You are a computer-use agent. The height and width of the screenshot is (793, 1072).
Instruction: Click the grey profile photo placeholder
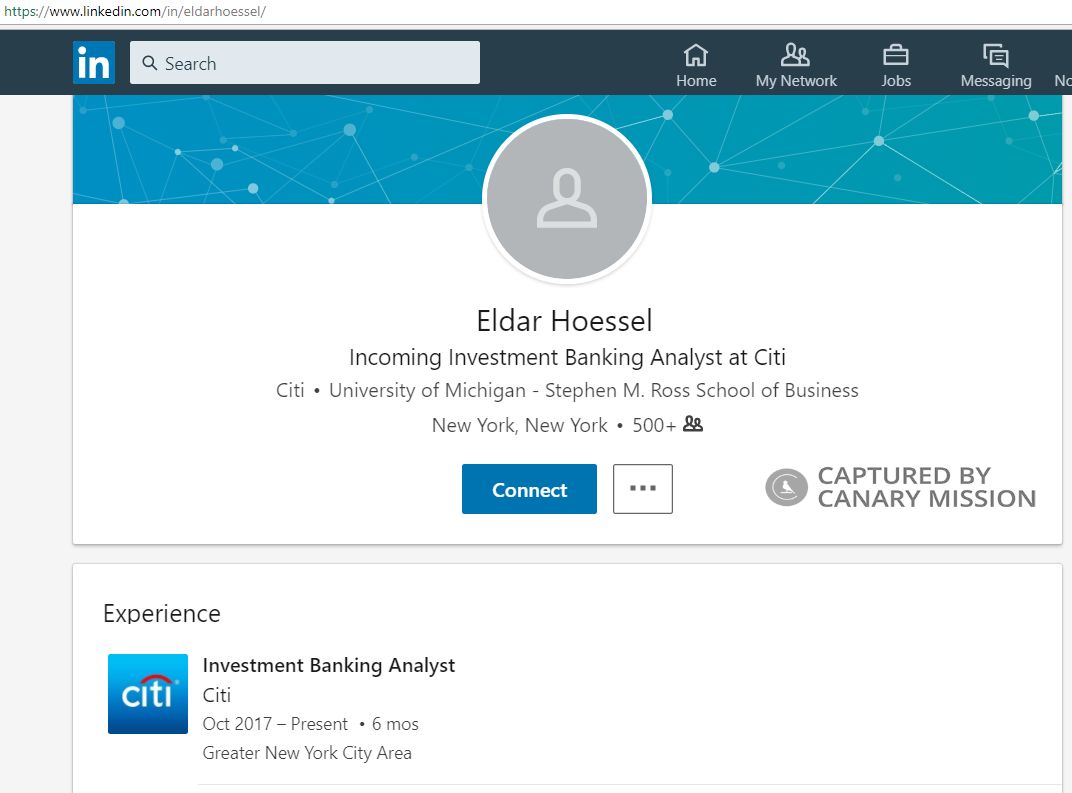pyautogui.click(x=567, y=199)
